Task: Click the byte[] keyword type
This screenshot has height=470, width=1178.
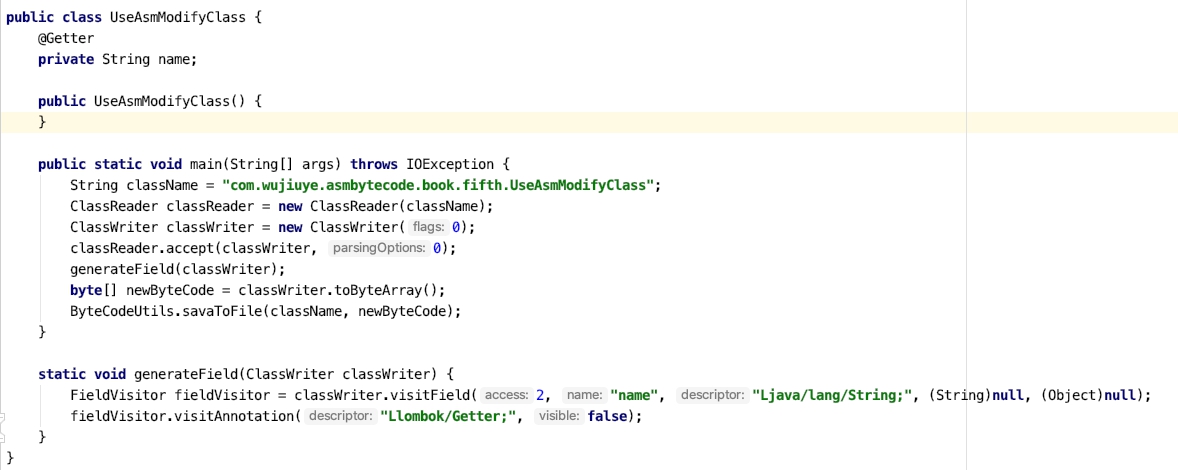Action: pos(94,290)
